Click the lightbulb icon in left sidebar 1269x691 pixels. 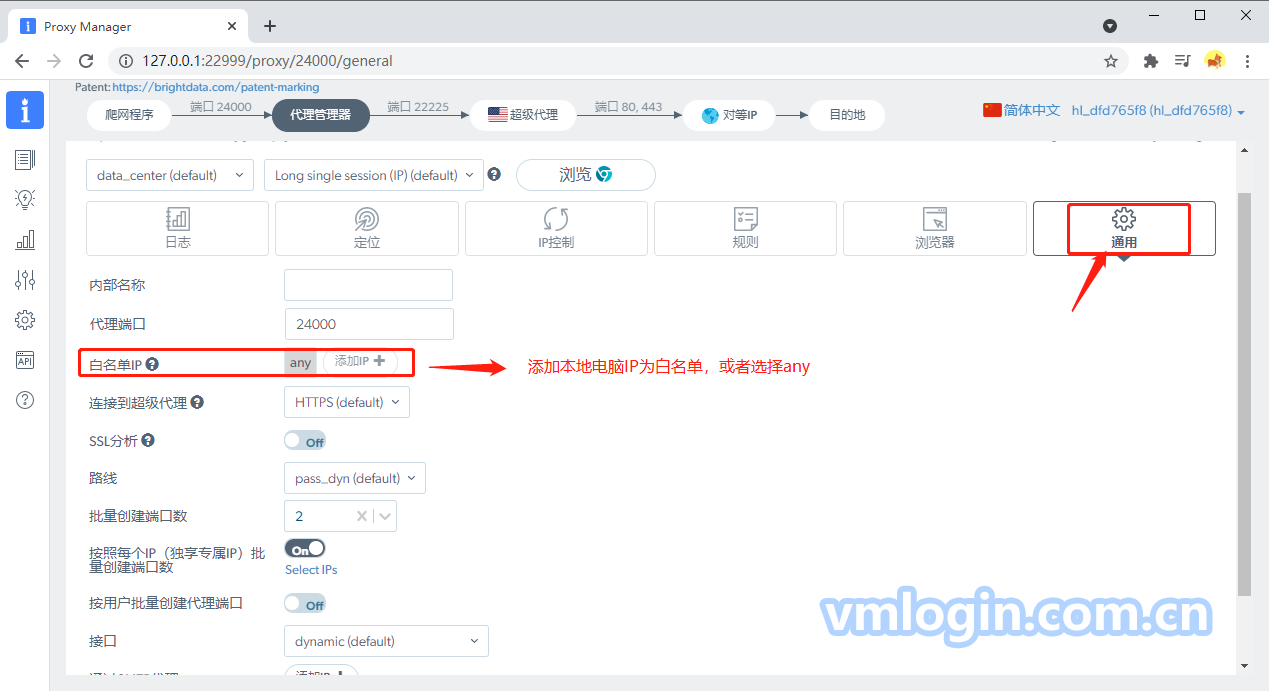(25, 199)
